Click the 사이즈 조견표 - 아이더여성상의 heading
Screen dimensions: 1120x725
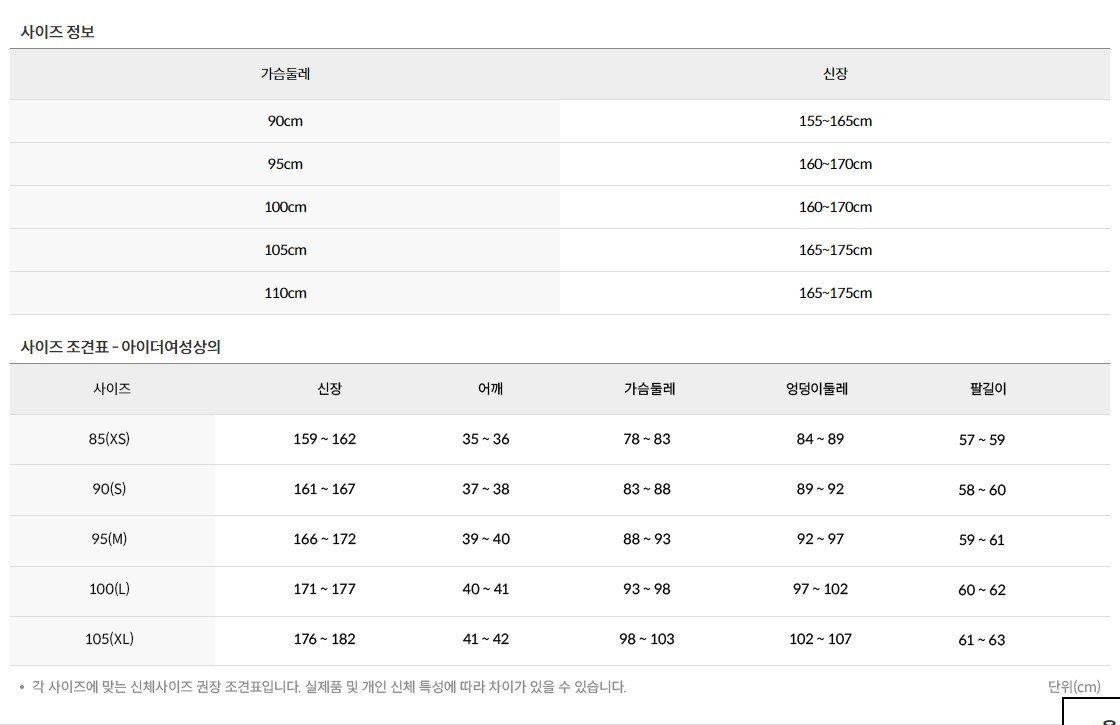pos(120,347)
